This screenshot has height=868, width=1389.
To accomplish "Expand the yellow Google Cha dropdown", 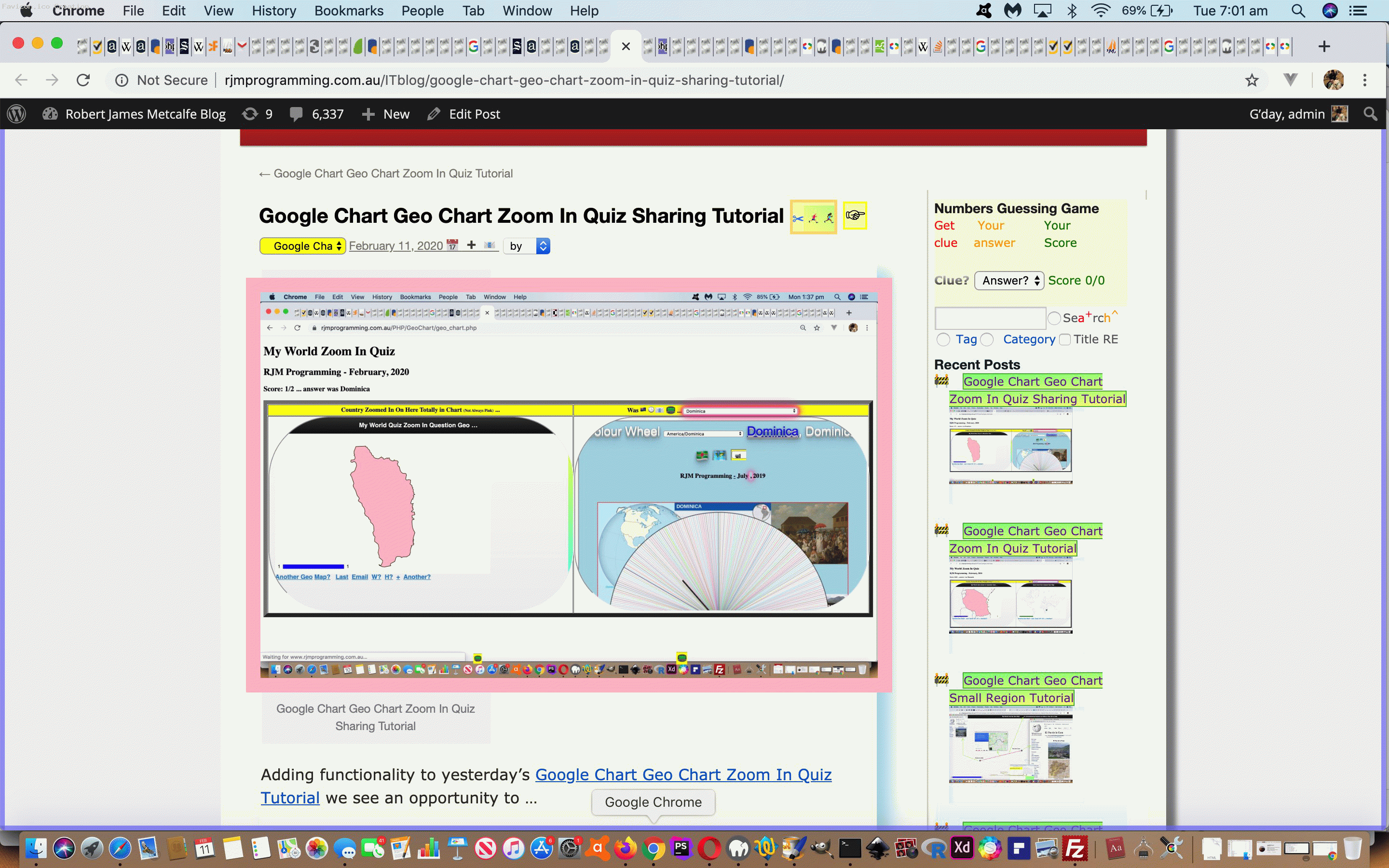I will click(302, 246).
